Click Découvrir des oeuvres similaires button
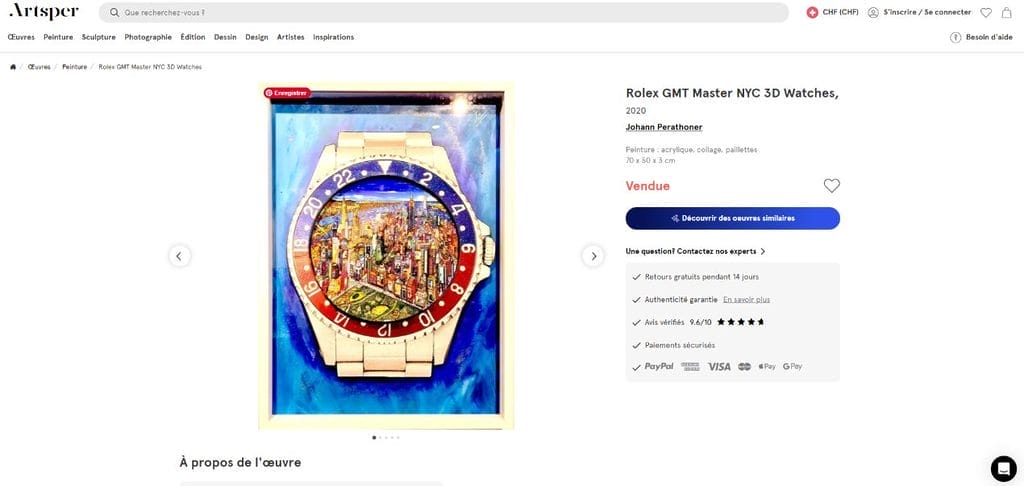Screen dimensions: 1024x486 click(x=733, y=218)
